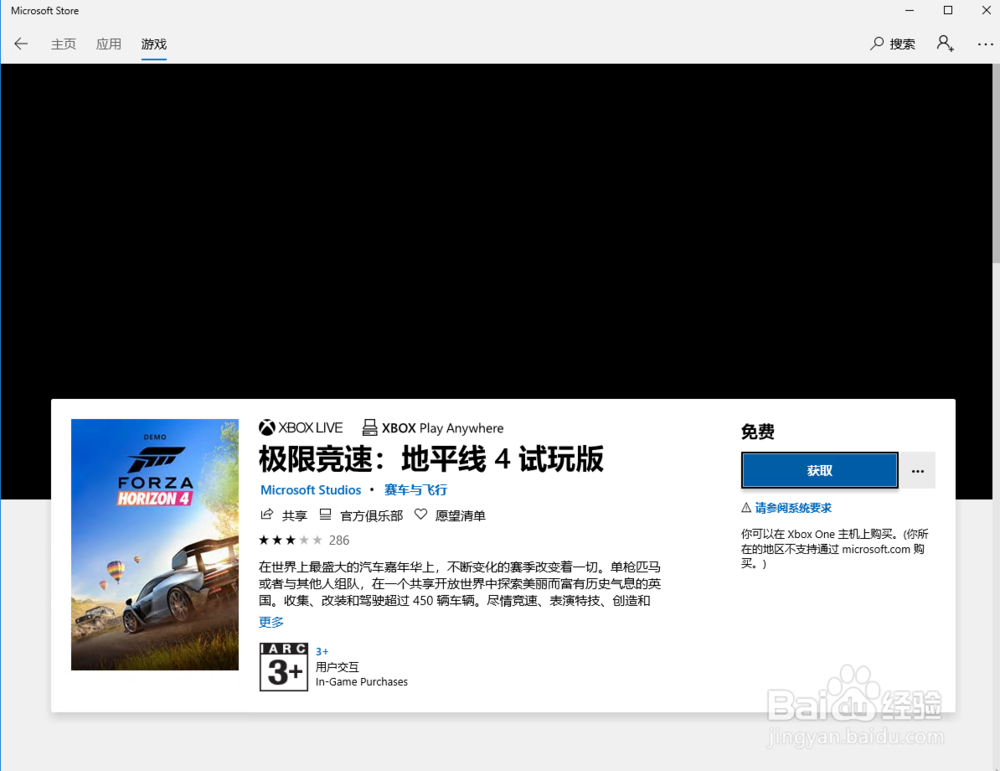Click the 获取 button to get the game
This screenshot has width=1000, height=771.
pos(819,470)
